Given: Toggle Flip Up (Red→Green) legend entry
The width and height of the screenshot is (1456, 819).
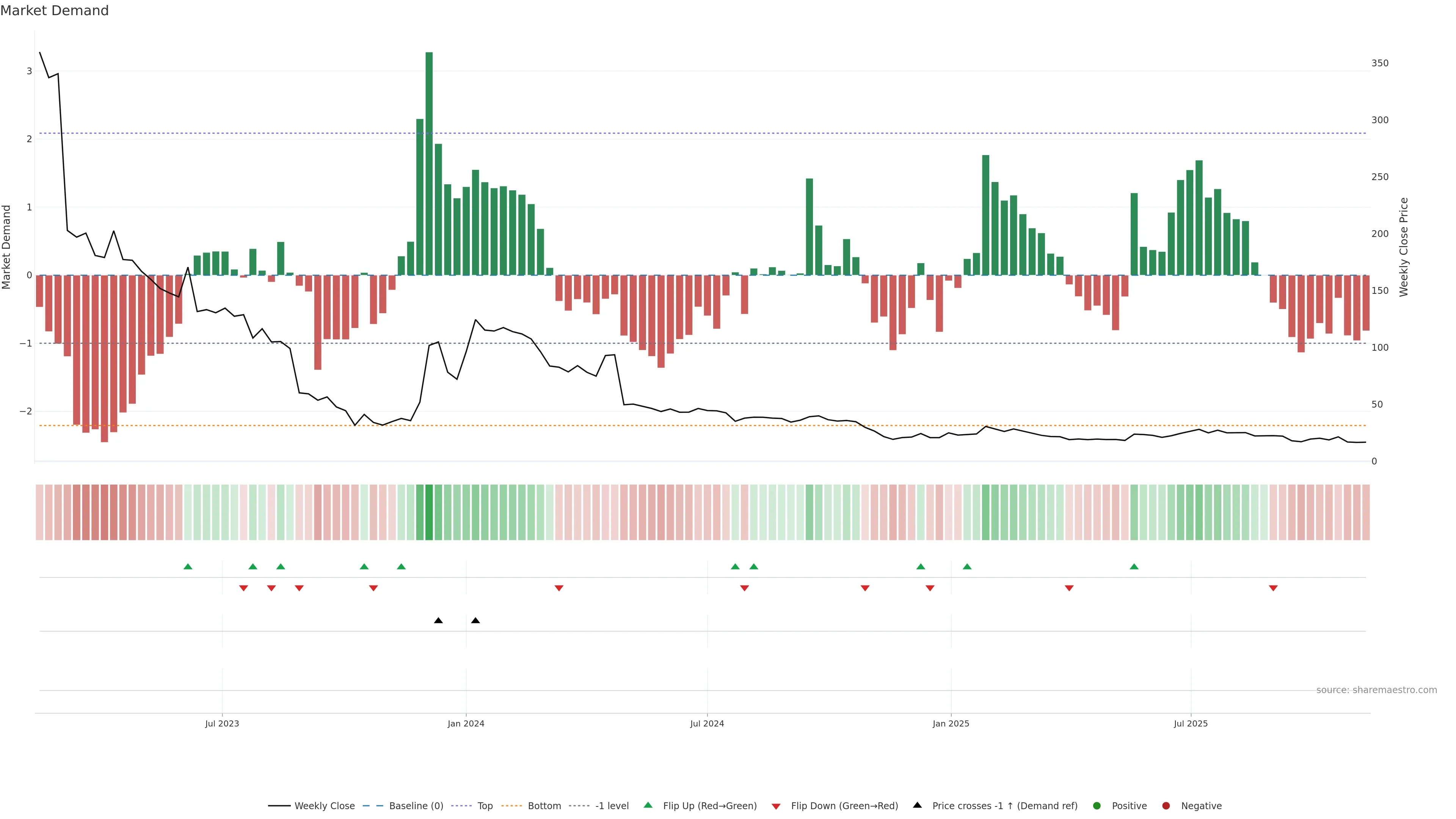Looking at the screenshot, I should [x=709, y=805].
